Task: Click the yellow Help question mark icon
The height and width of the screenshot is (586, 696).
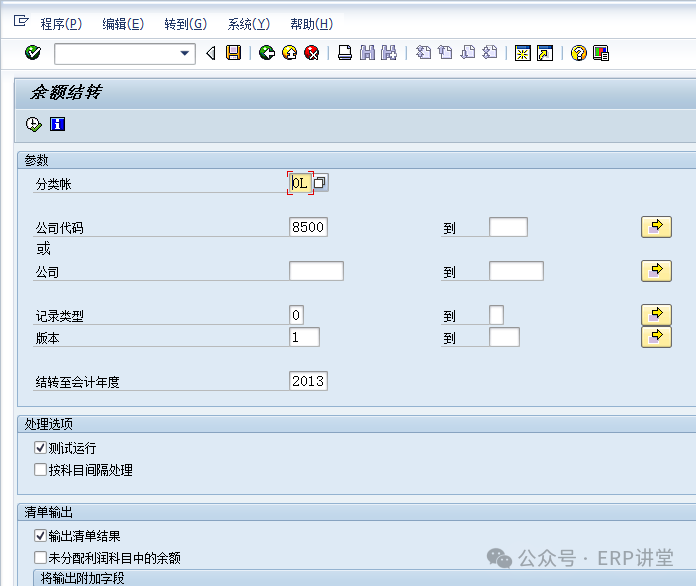Action: 578,53
